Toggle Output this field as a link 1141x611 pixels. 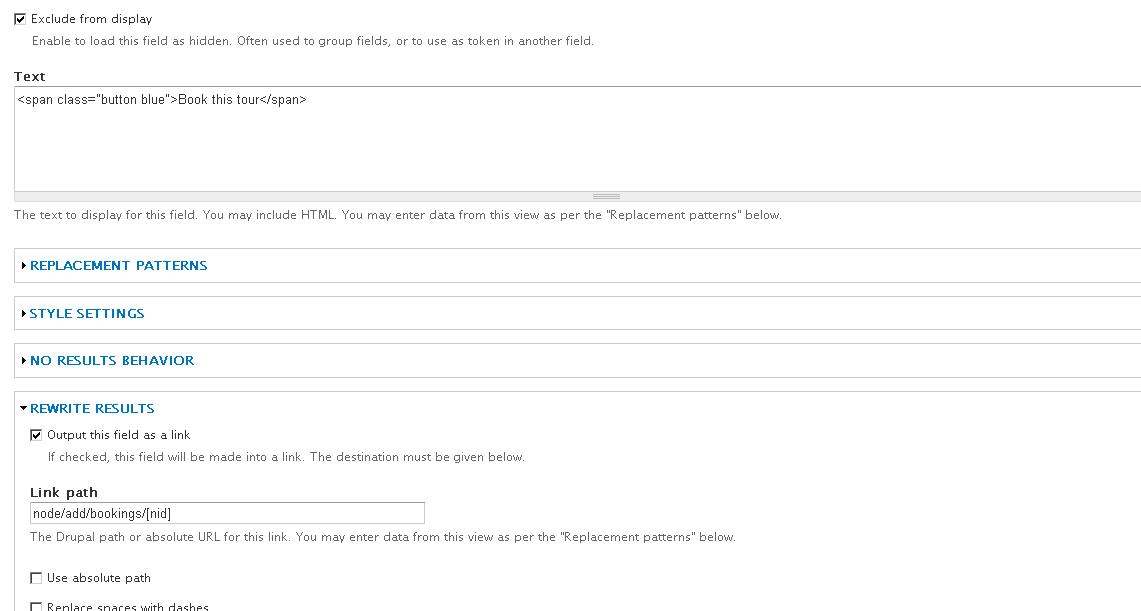[36, 435]
